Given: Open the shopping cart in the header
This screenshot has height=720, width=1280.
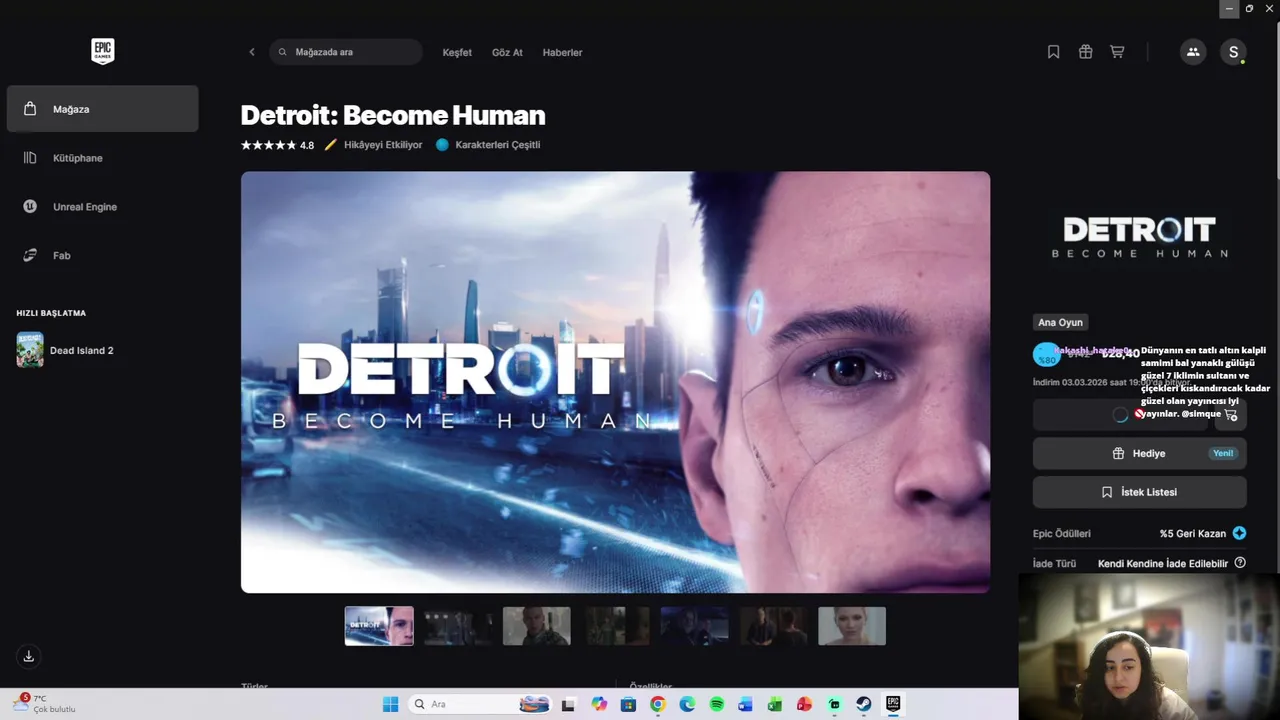Looking at the screenshot, I should [1117, 52].
